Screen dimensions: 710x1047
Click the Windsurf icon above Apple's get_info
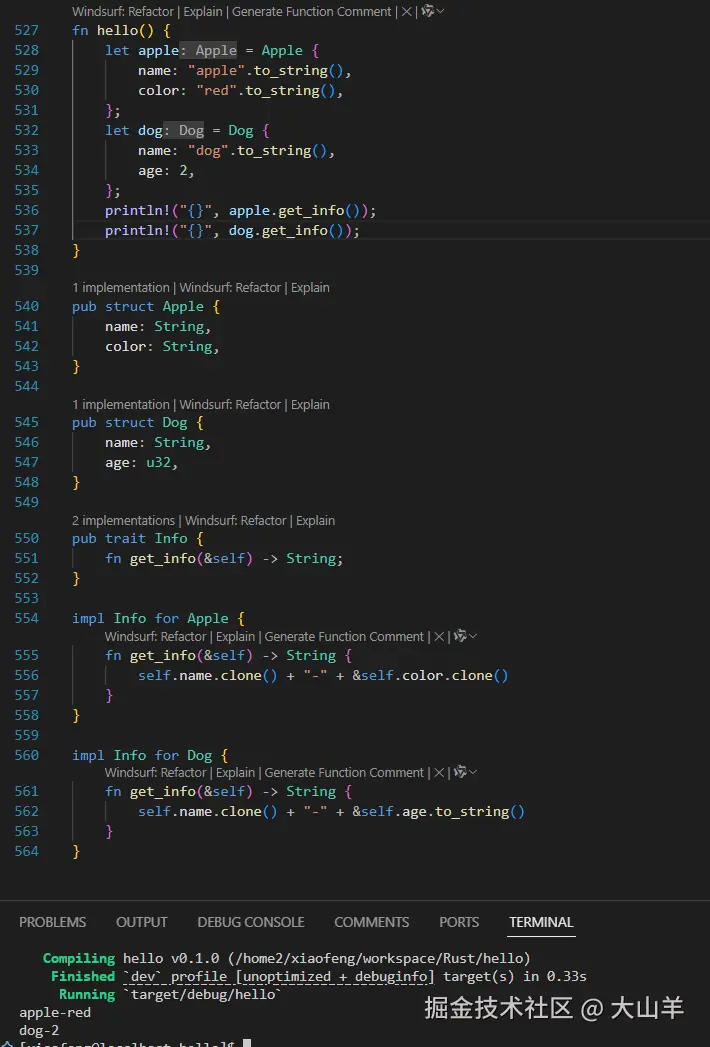461,636
